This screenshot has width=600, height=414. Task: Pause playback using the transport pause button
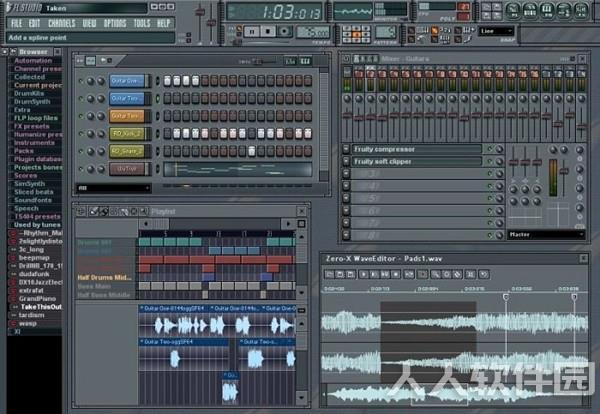coord(252,32)
